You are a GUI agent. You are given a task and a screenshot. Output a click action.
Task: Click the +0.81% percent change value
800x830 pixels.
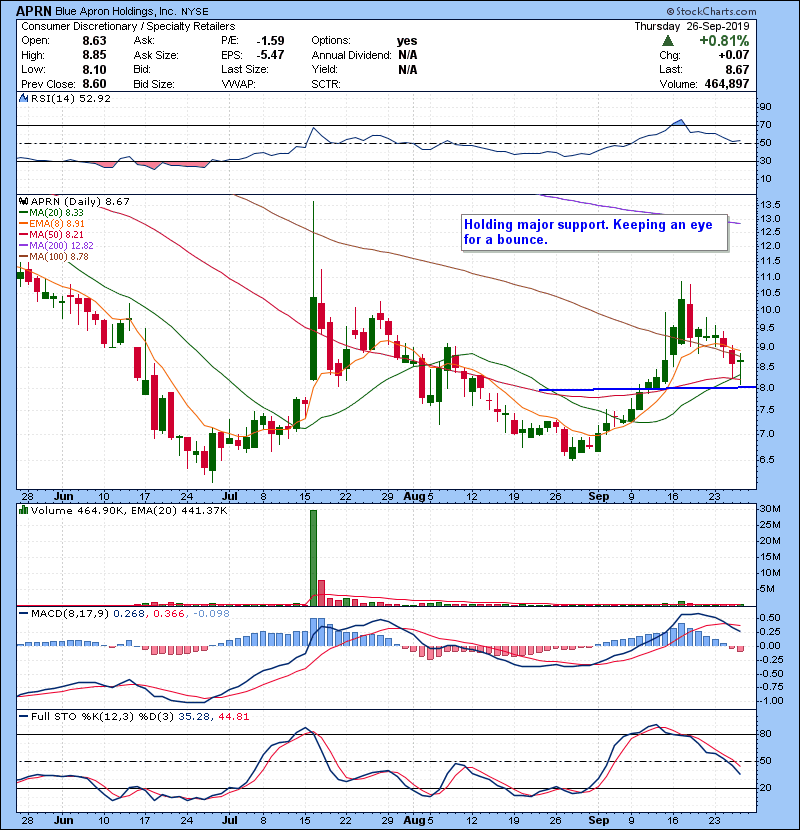[x=724, y=41]
